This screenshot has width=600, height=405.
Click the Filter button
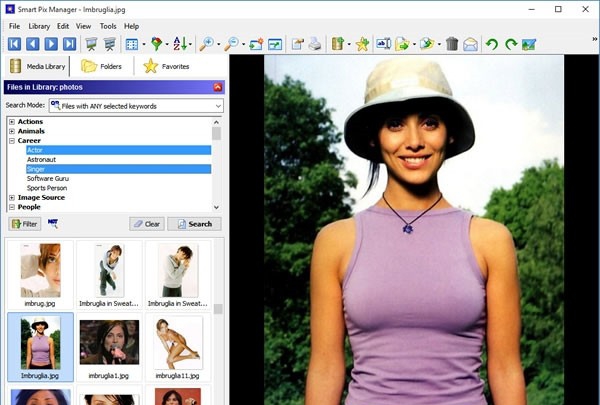click(24, 224)
